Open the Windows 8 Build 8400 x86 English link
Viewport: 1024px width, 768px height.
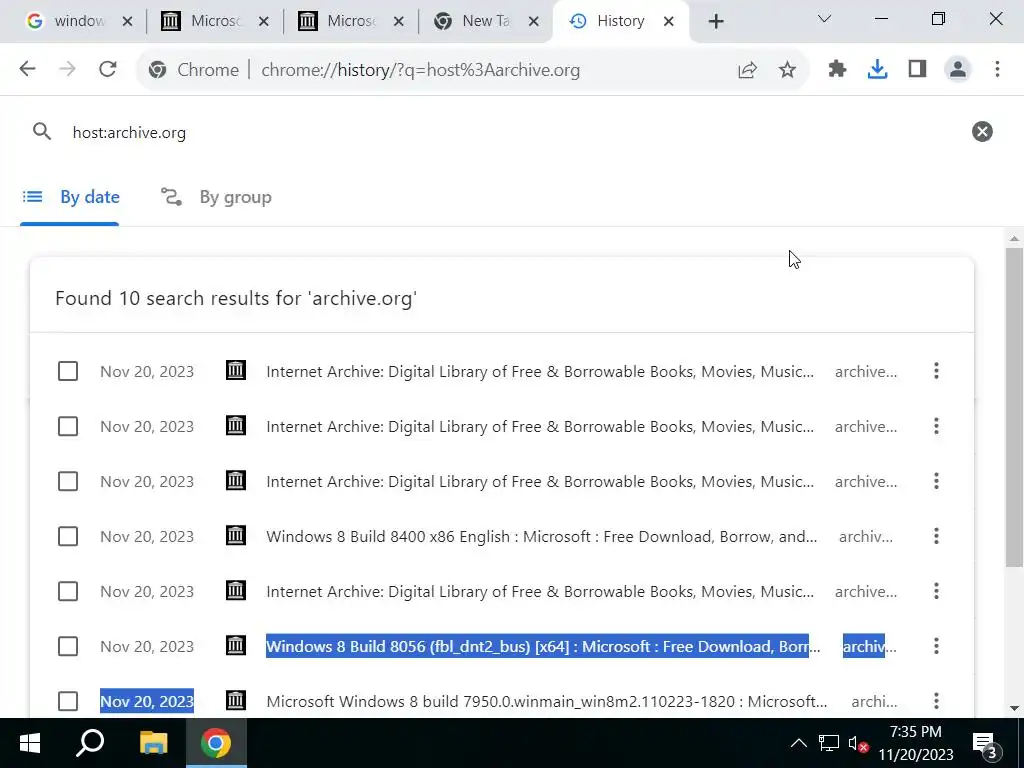click(541, 536)
